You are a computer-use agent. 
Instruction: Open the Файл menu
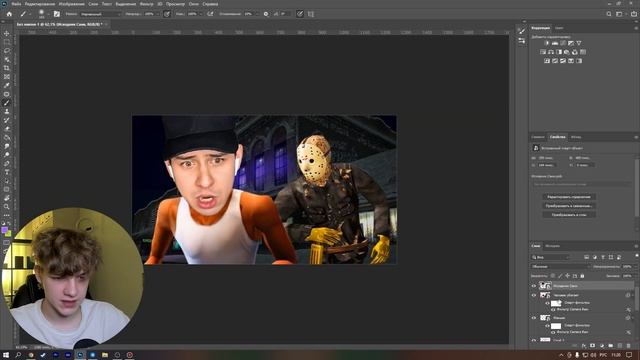(x=16, y=4)
